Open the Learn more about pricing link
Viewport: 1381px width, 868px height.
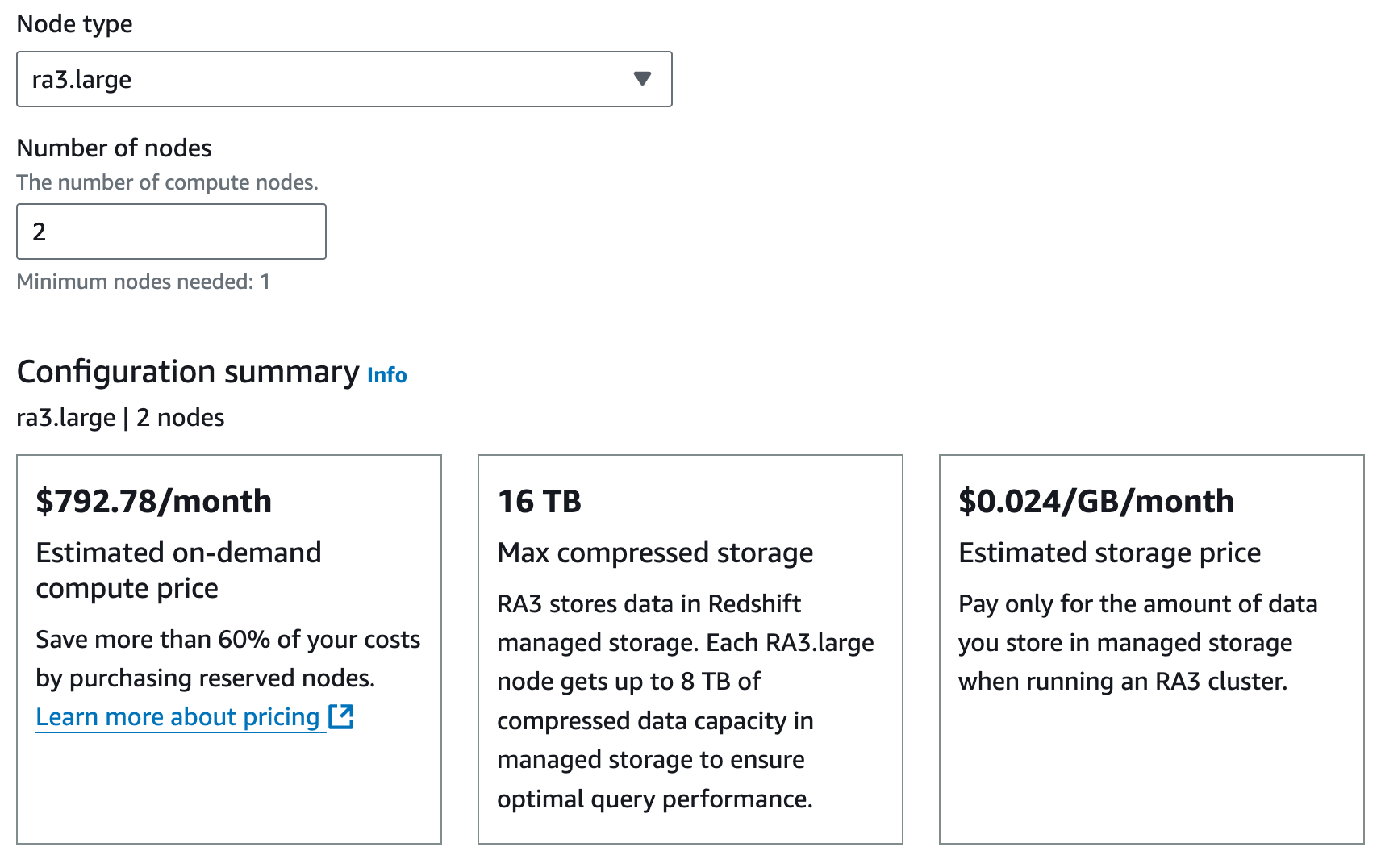click(178, 716)
